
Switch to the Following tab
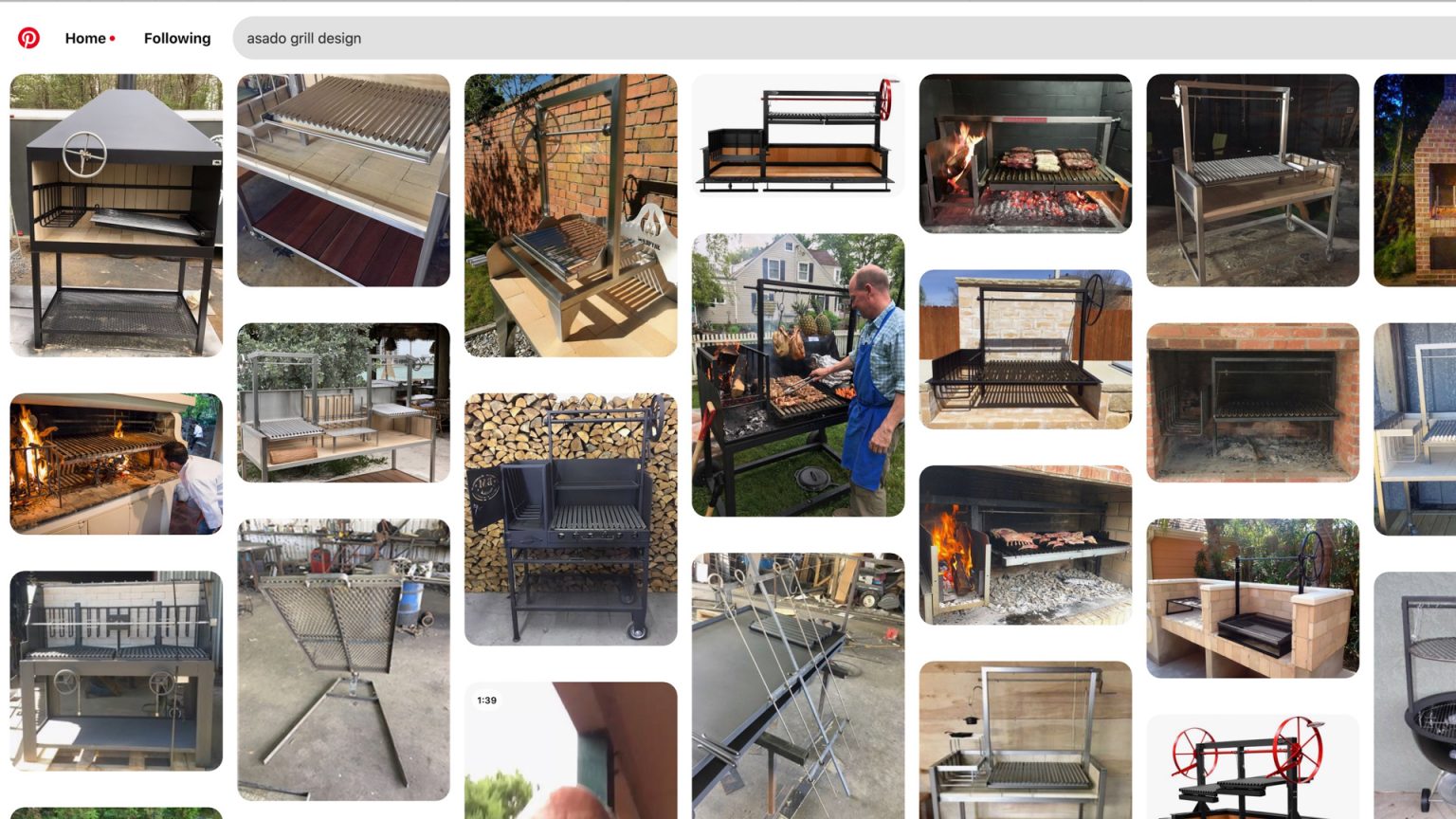click(x=177, y=38)
